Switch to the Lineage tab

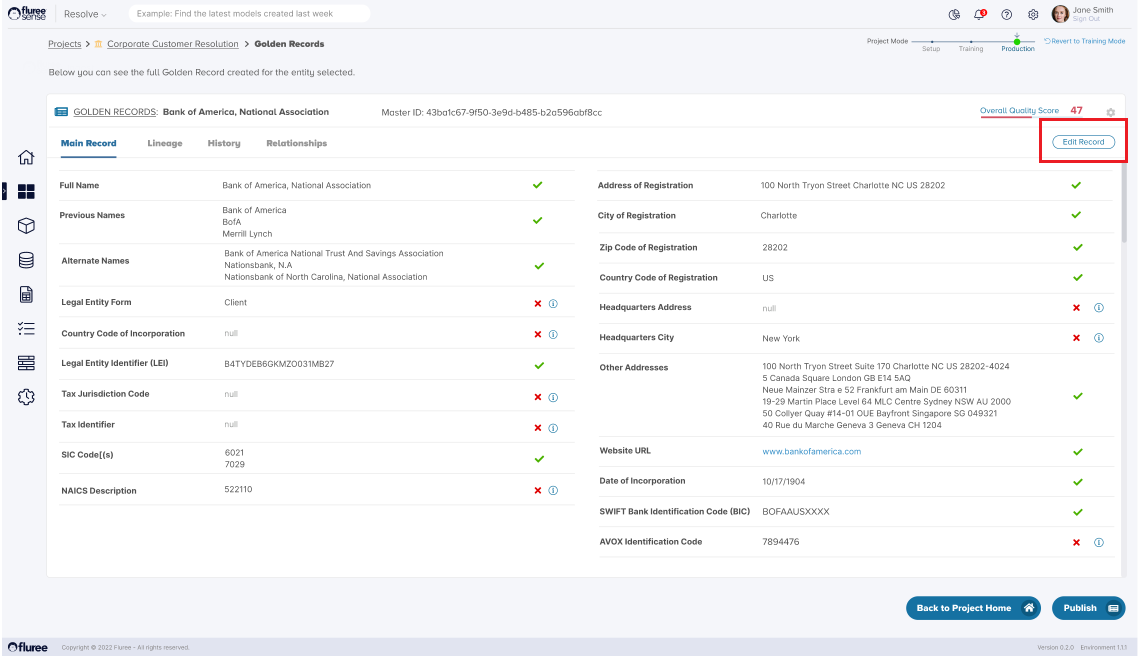pyautogui.click(x=165, y=143)
